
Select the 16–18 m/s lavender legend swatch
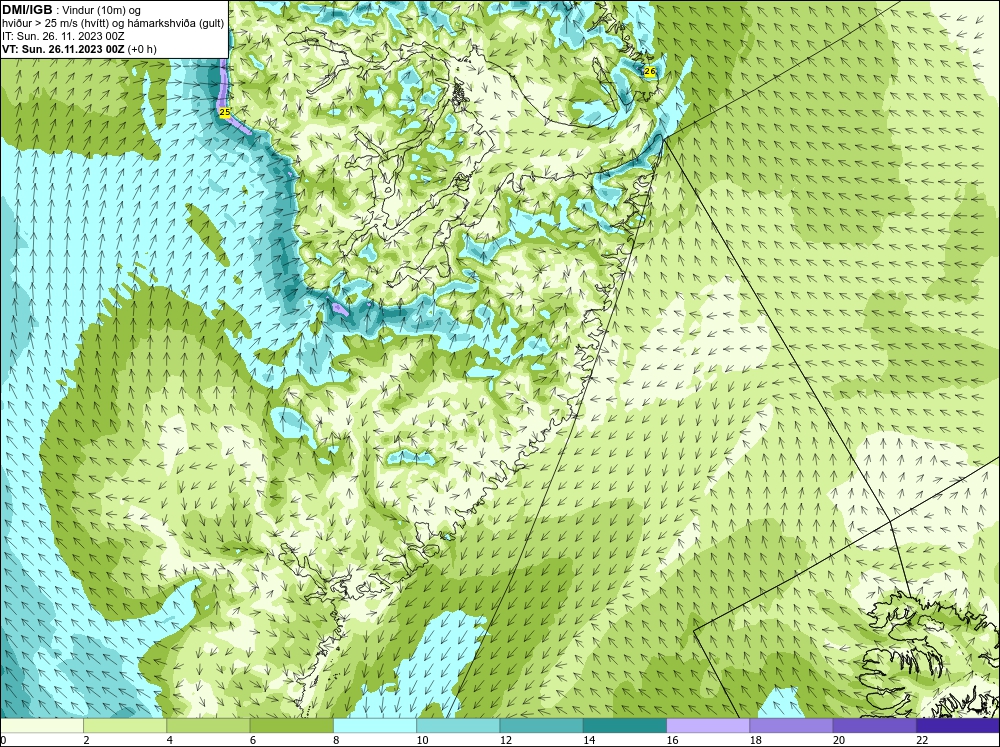coord(708,725)
